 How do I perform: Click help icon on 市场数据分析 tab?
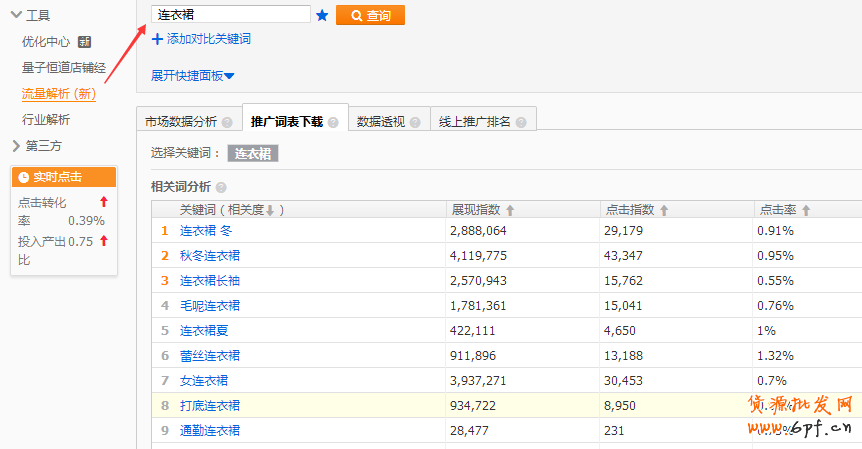click(x=227, y=123)
